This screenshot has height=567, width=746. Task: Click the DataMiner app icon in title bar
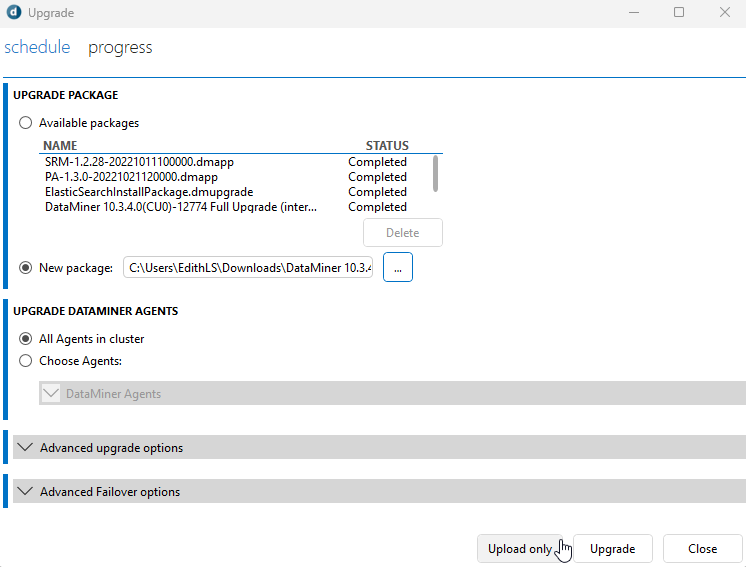[13, 13]
